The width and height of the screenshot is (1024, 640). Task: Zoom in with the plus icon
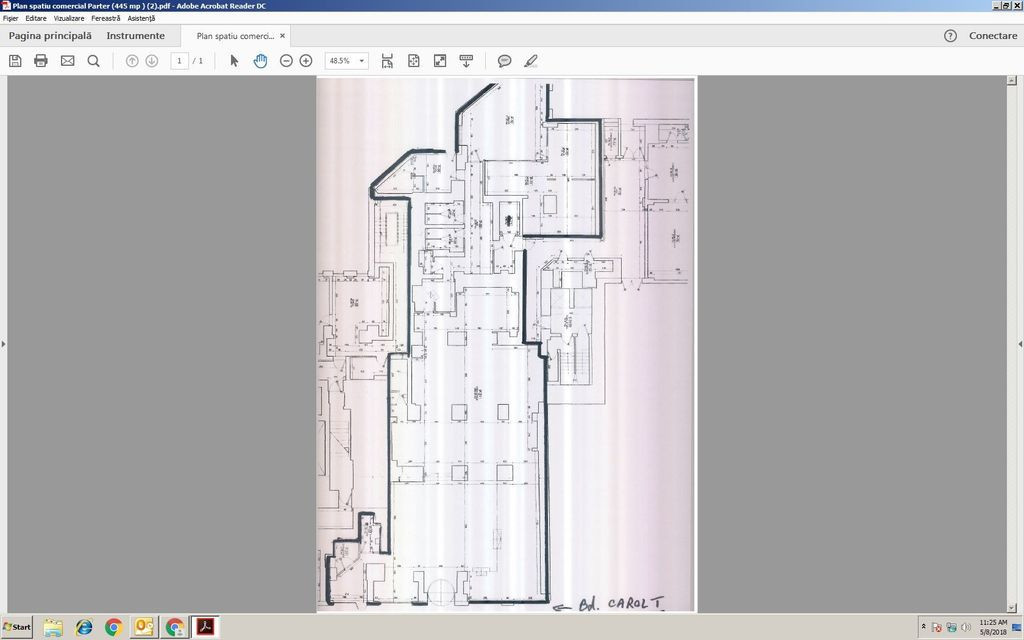(x=306, y=61)
